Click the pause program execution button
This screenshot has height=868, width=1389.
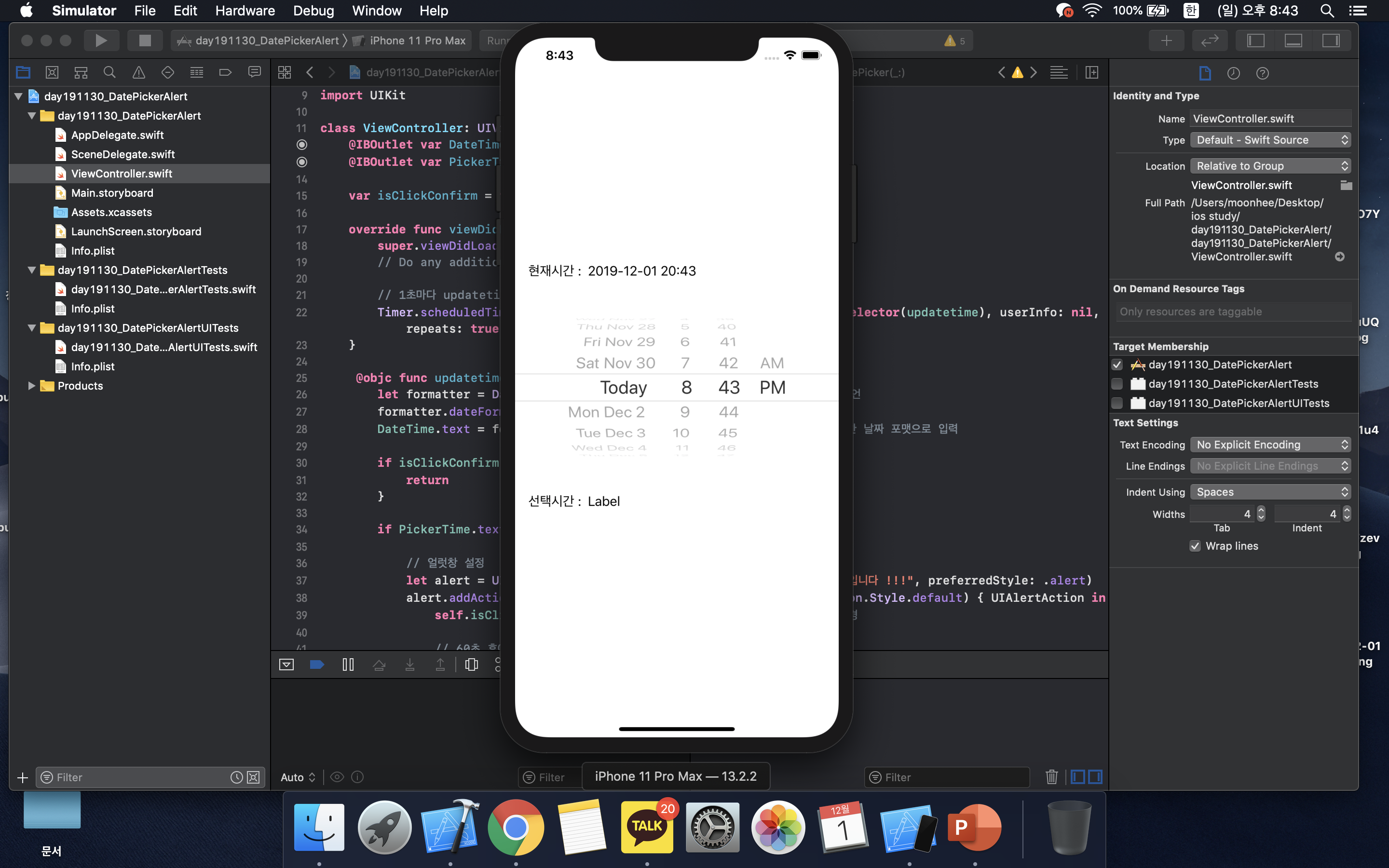[x=348, y=664]
